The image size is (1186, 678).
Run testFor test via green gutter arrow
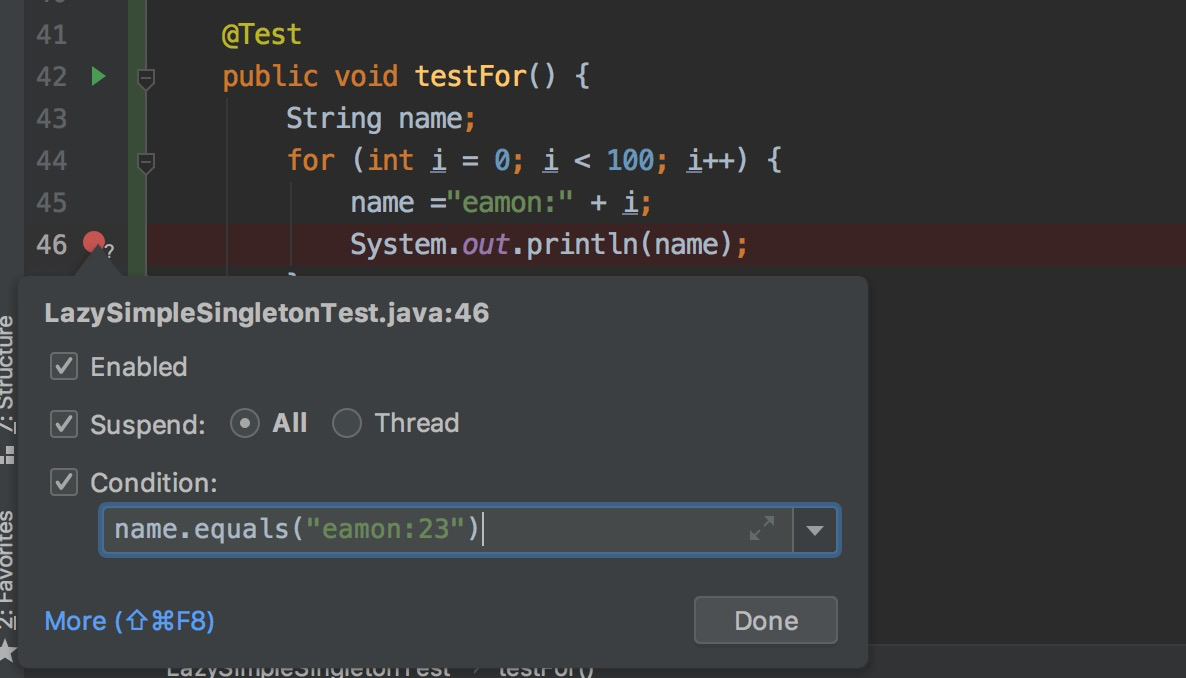point(98,76)
